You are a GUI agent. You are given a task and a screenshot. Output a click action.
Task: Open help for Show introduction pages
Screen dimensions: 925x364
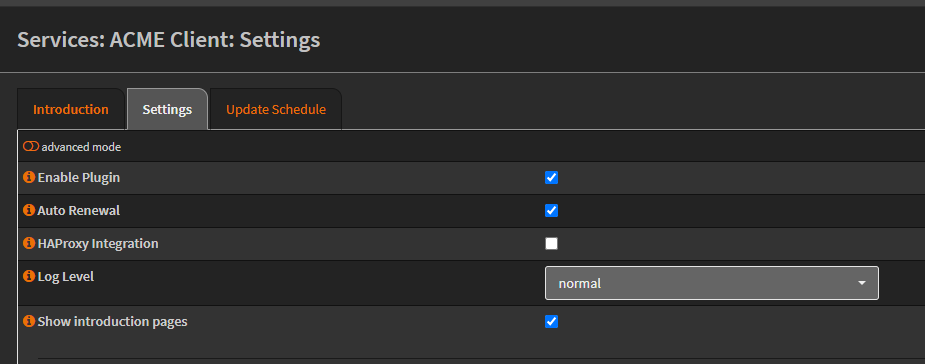click(29, 322)
